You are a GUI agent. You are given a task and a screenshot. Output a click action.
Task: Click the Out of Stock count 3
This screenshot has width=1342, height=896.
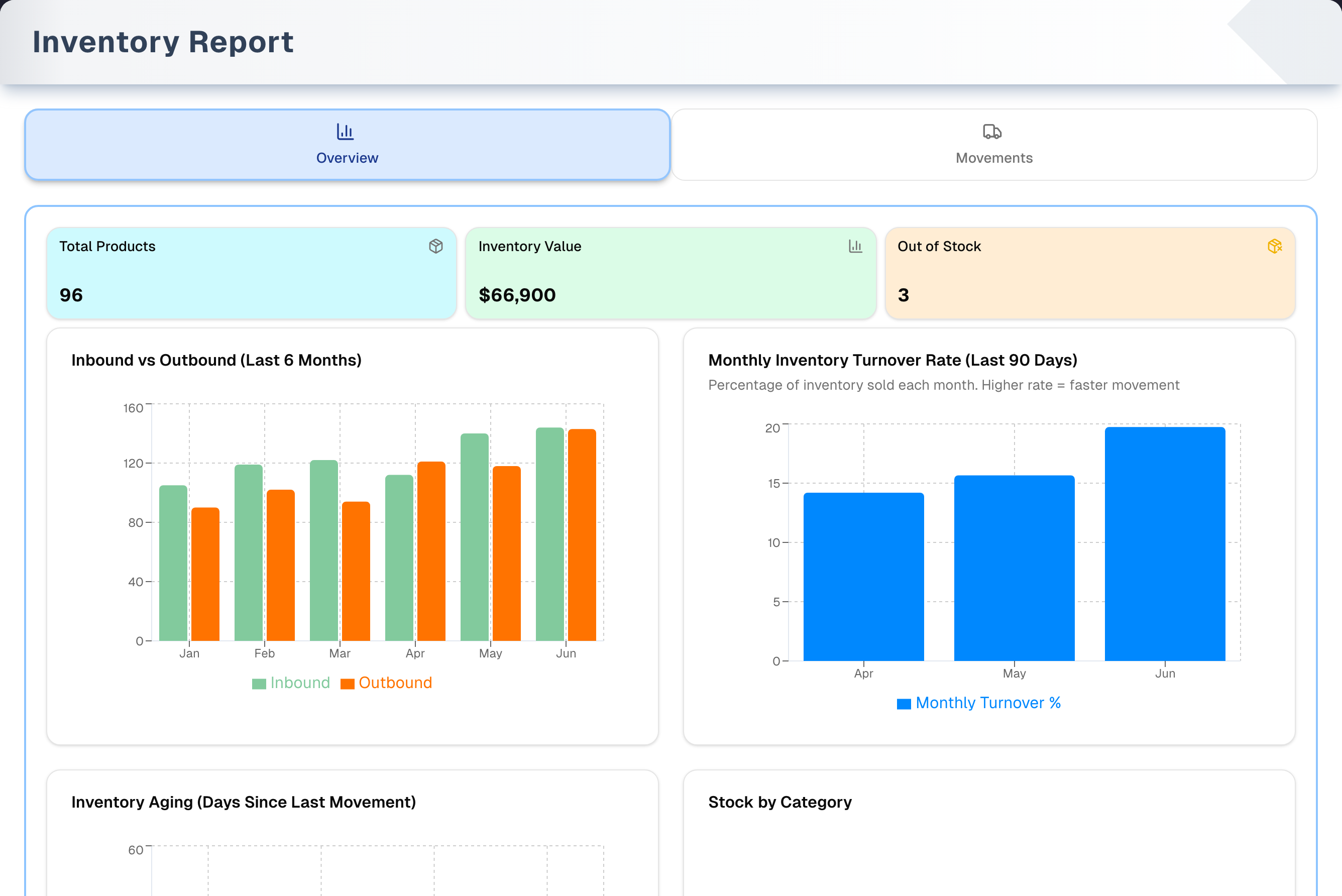tap(903, 295)
